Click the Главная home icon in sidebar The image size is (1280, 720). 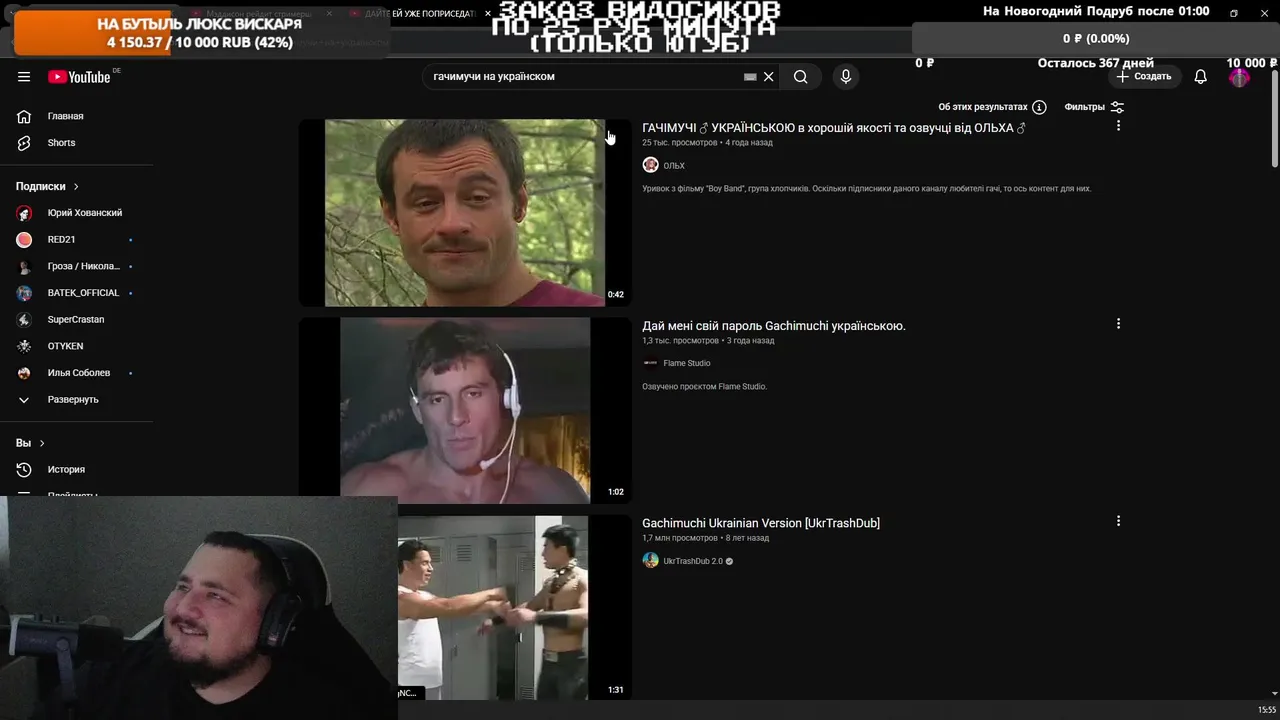[24, 116]
